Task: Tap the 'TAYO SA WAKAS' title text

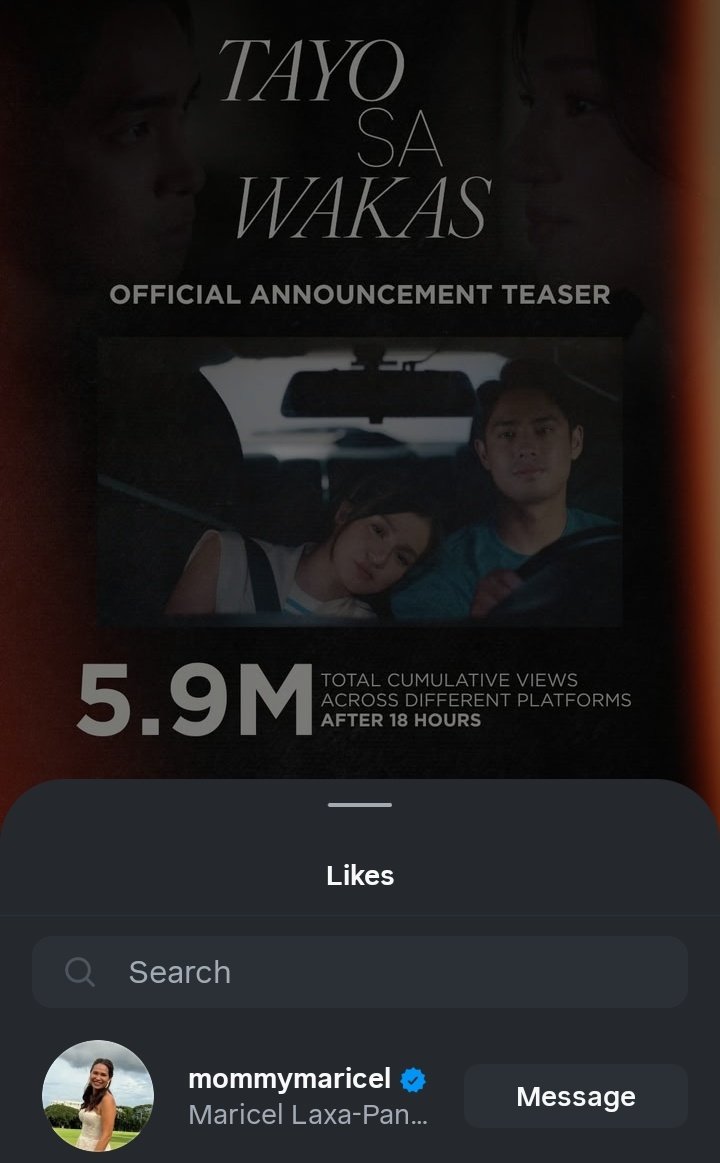Action: tap(356, 139)
